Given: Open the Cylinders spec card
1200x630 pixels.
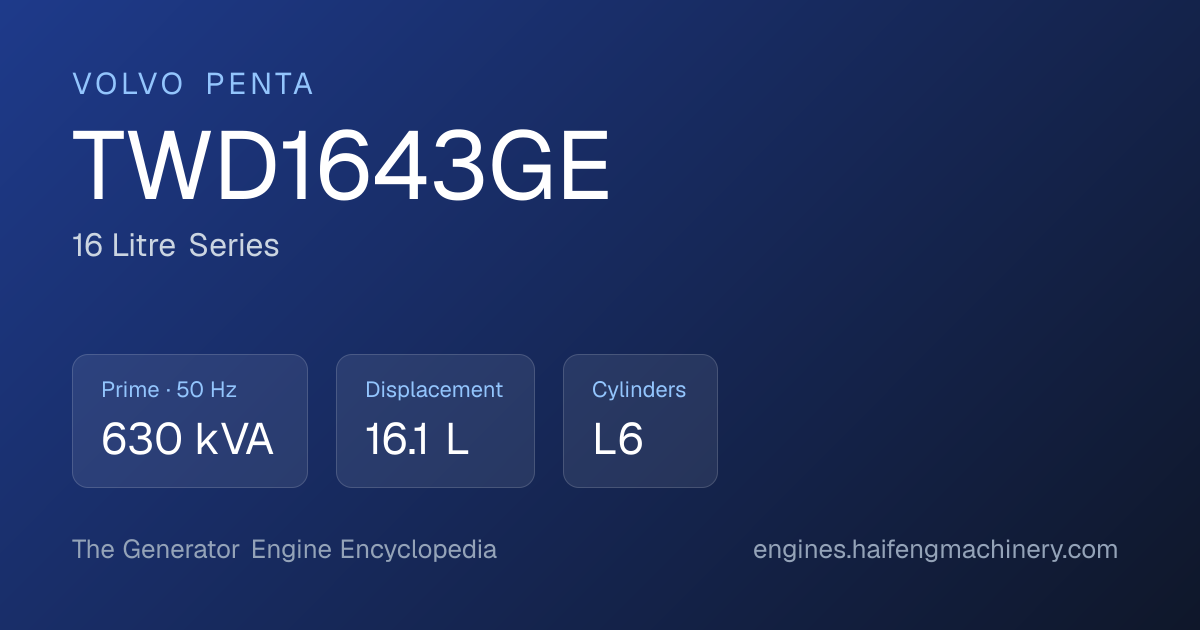Looking at the screenshot, I should coord(640,421).
